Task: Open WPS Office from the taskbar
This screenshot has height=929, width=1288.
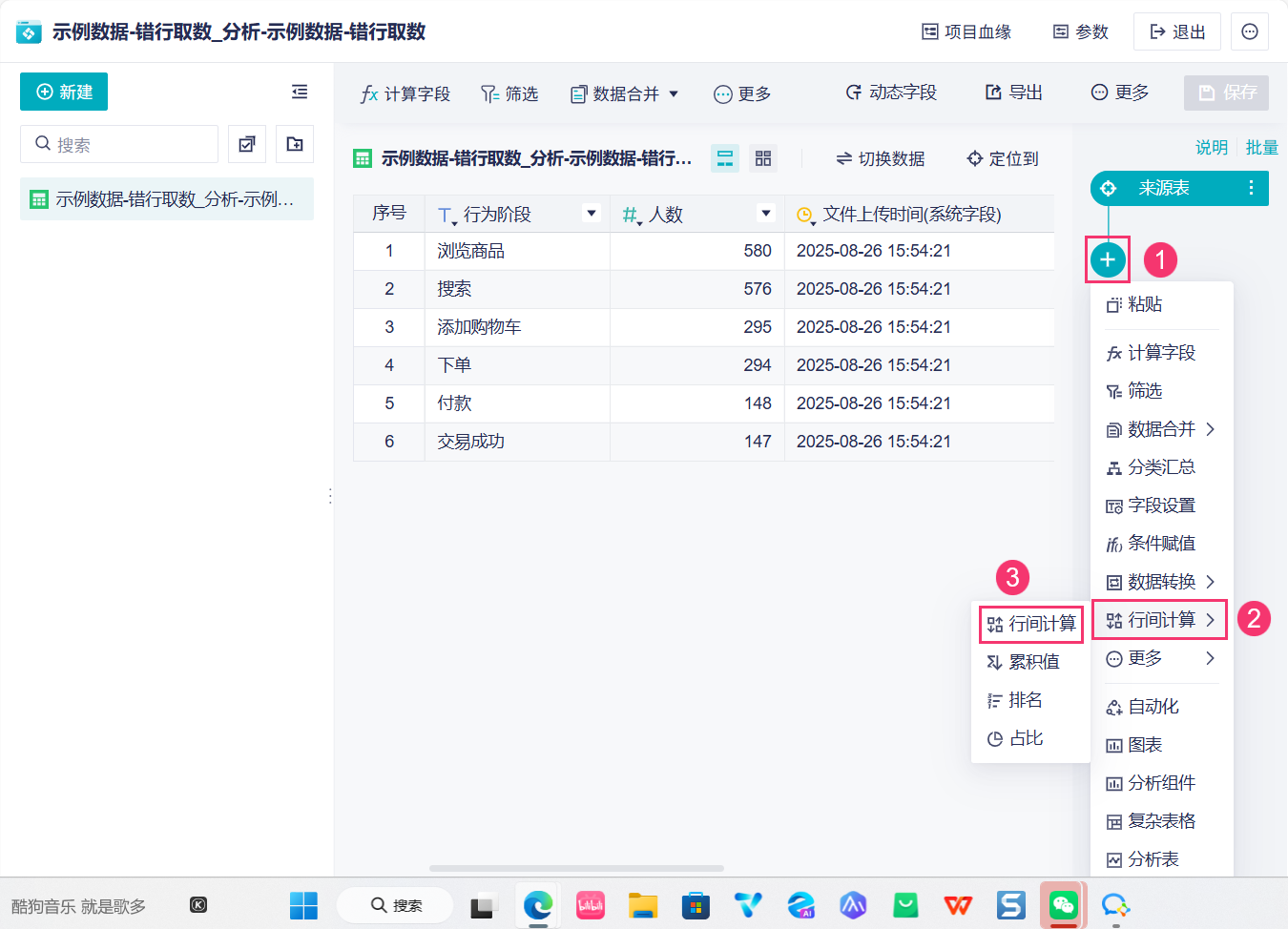Action: click(958, 905)
